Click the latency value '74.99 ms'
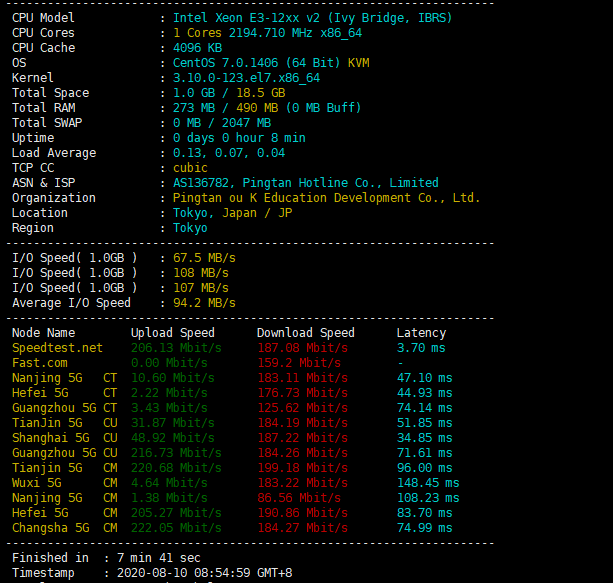 [425, 528]
